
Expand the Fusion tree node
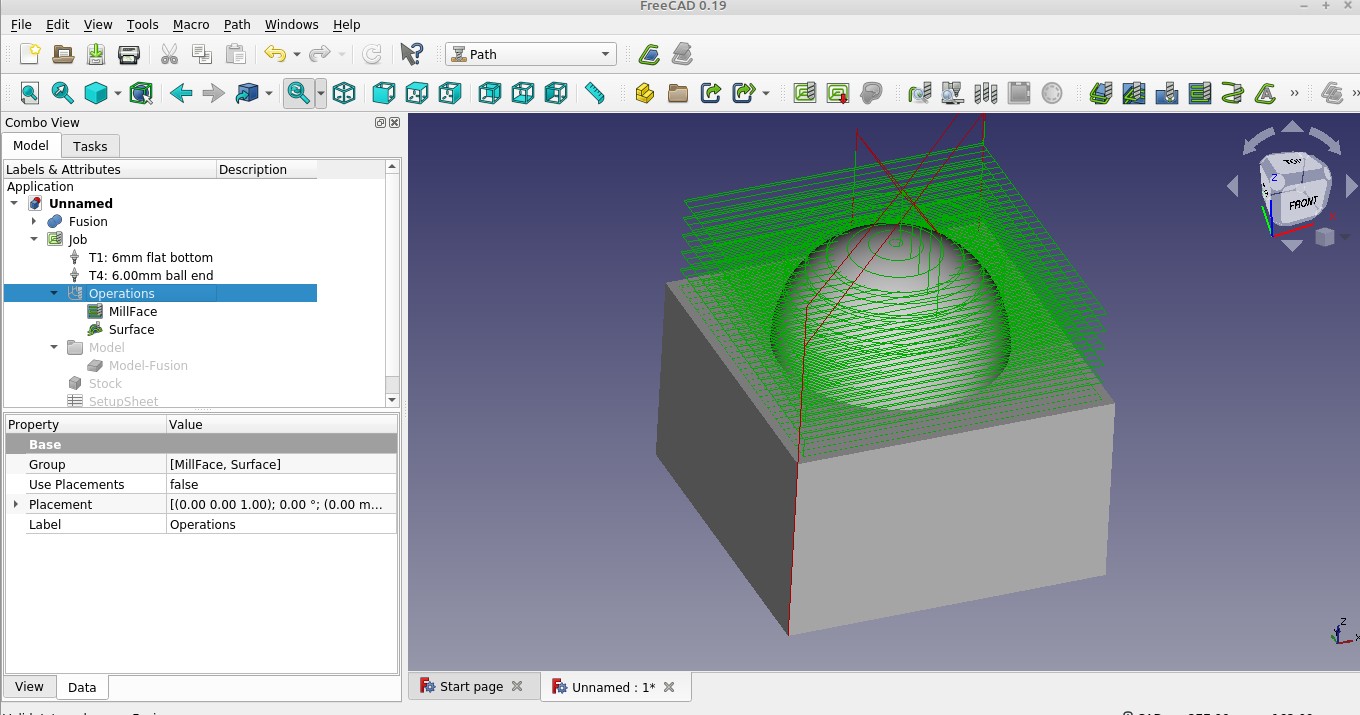[34, 221]
